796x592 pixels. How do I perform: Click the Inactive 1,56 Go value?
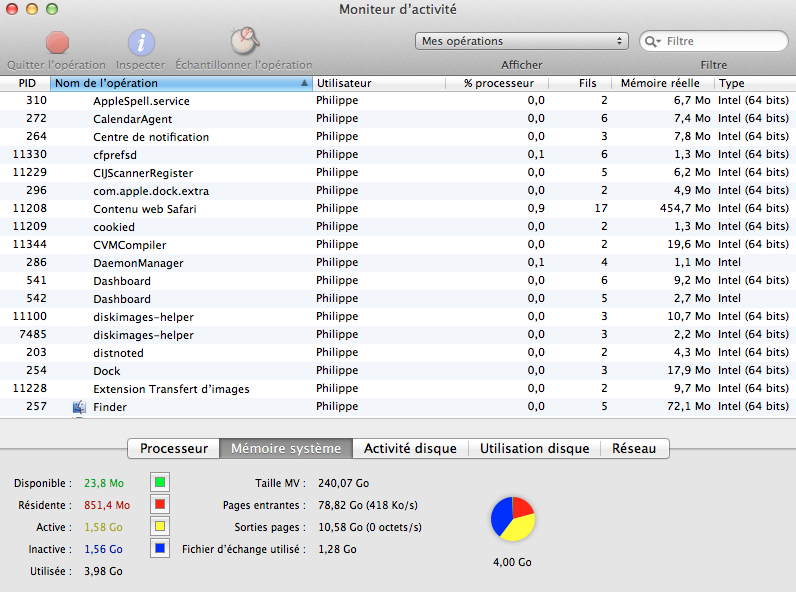[x=104, y=549]
